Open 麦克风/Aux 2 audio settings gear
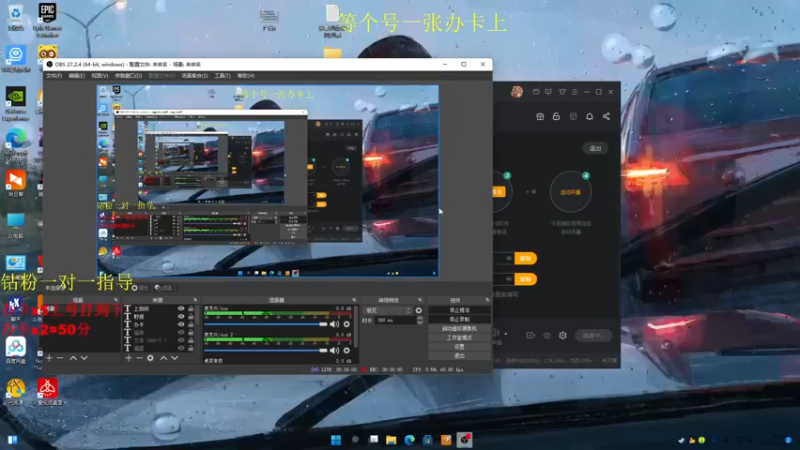 point(347,351)
